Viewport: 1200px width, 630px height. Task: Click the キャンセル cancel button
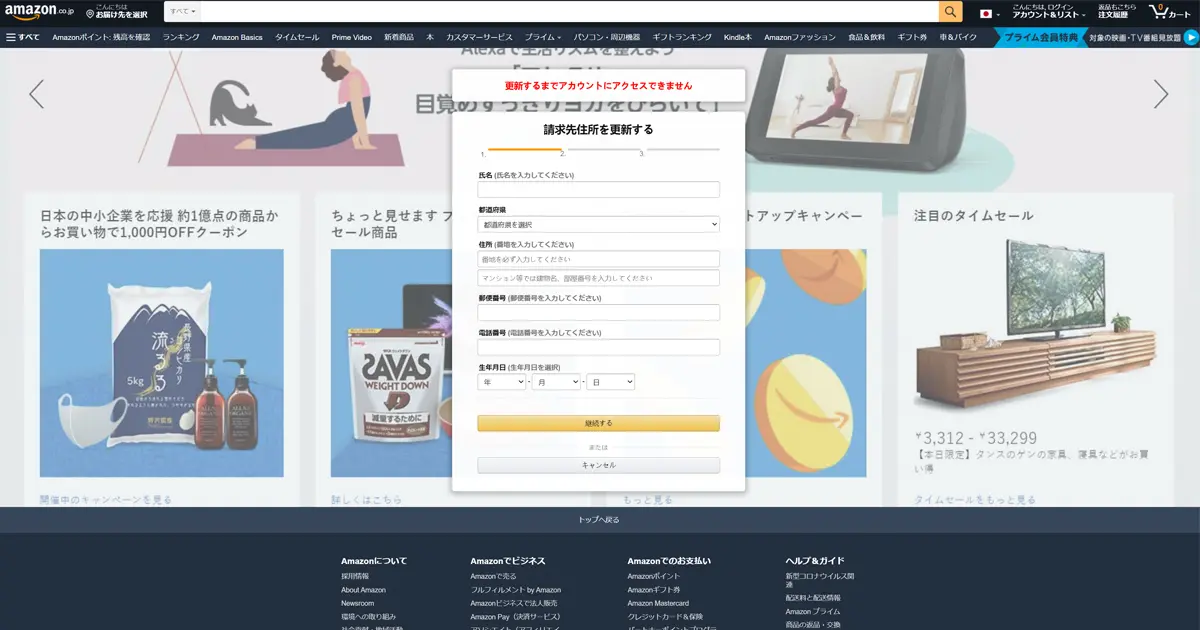pyautogui.click(x=598, y=465)
